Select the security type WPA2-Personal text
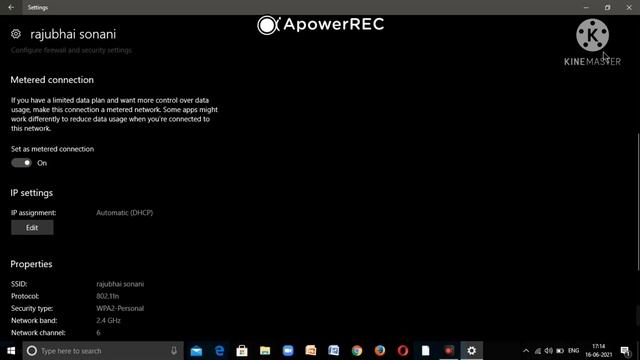The image size is (640, 360). (x=120, y=308)
